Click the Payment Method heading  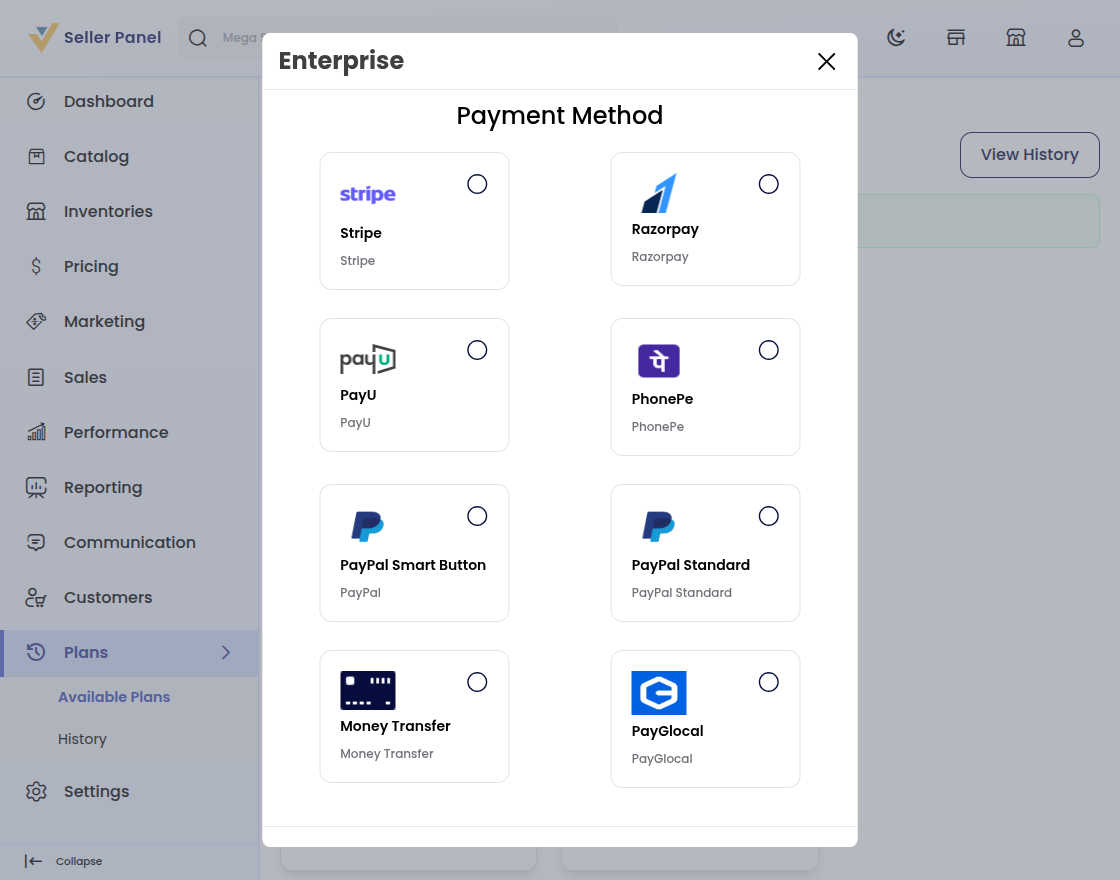coord(560,116)
